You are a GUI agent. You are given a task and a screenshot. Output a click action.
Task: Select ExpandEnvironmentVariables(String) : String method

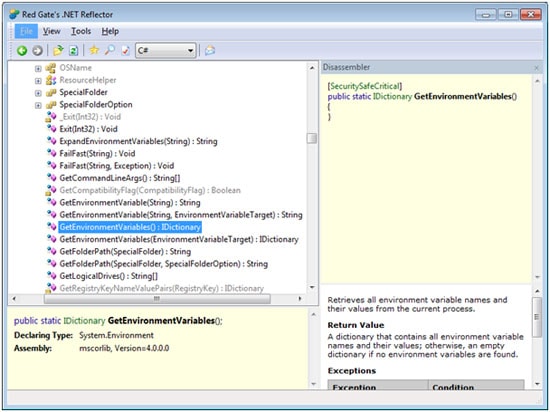(x=139, y=141)
